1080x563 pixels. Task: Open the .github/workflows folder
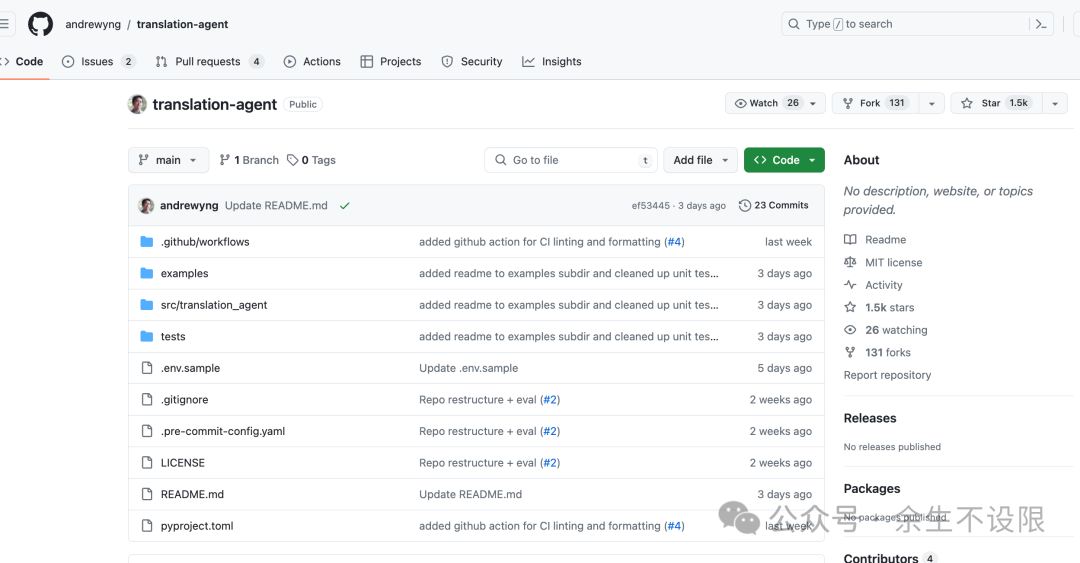point(205,242)
